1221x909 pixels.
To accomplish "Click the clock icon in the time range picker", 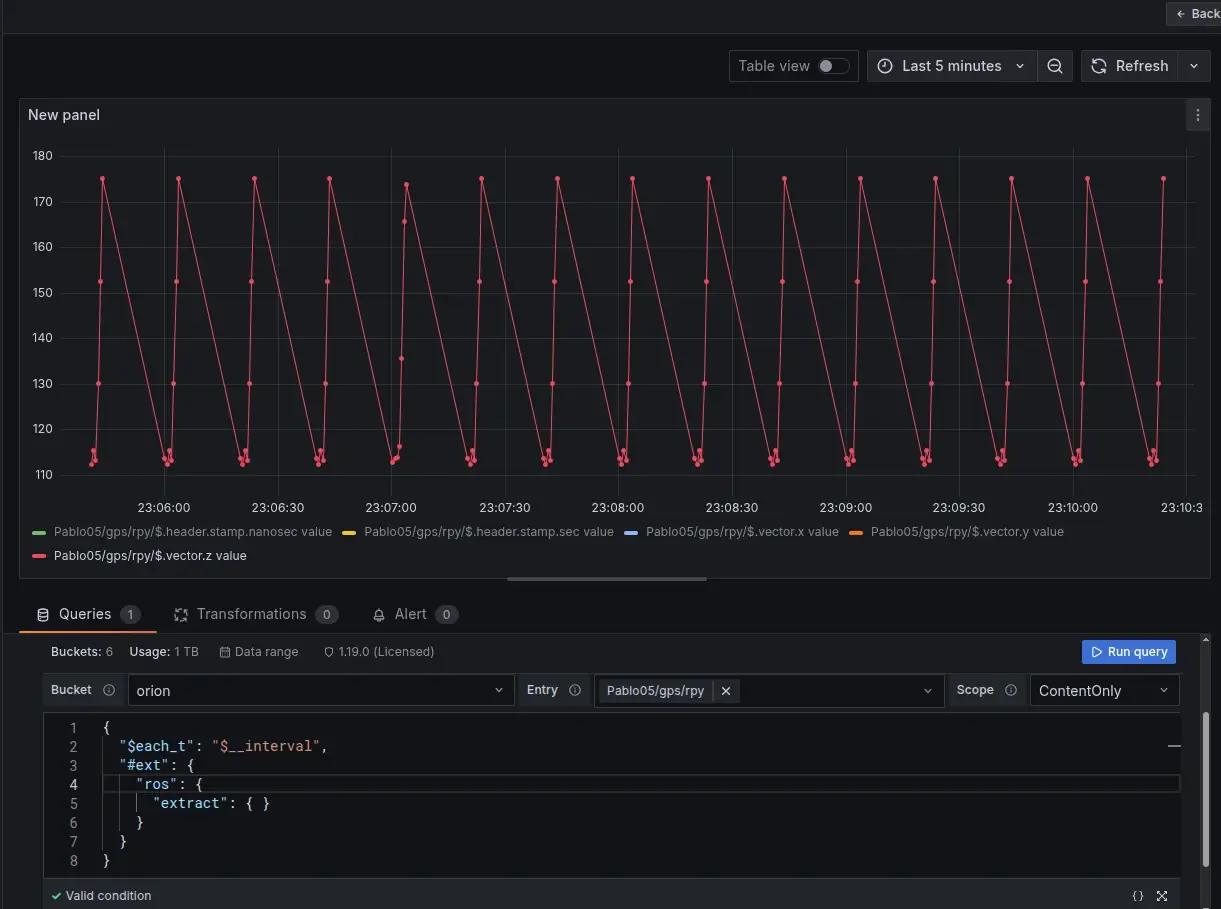I will point(884,66).
